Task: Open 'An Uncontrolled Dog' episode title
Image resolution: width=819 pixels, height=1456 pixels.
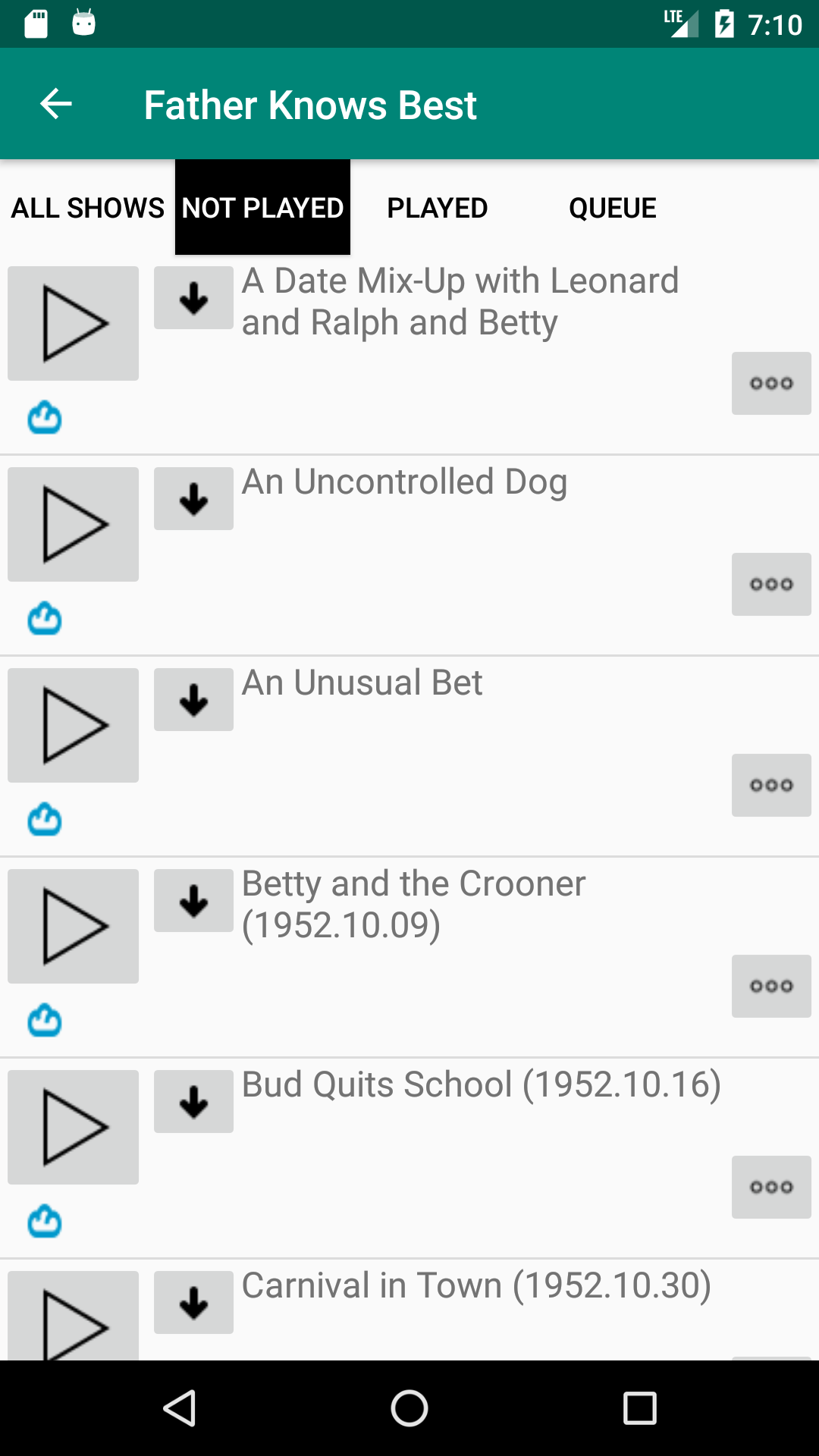Action: point(404,482)
